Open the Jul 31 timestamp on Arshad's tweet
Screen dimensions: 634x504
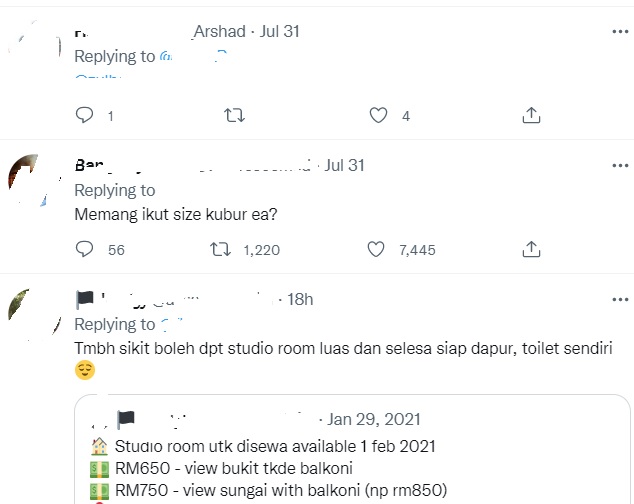279,32
